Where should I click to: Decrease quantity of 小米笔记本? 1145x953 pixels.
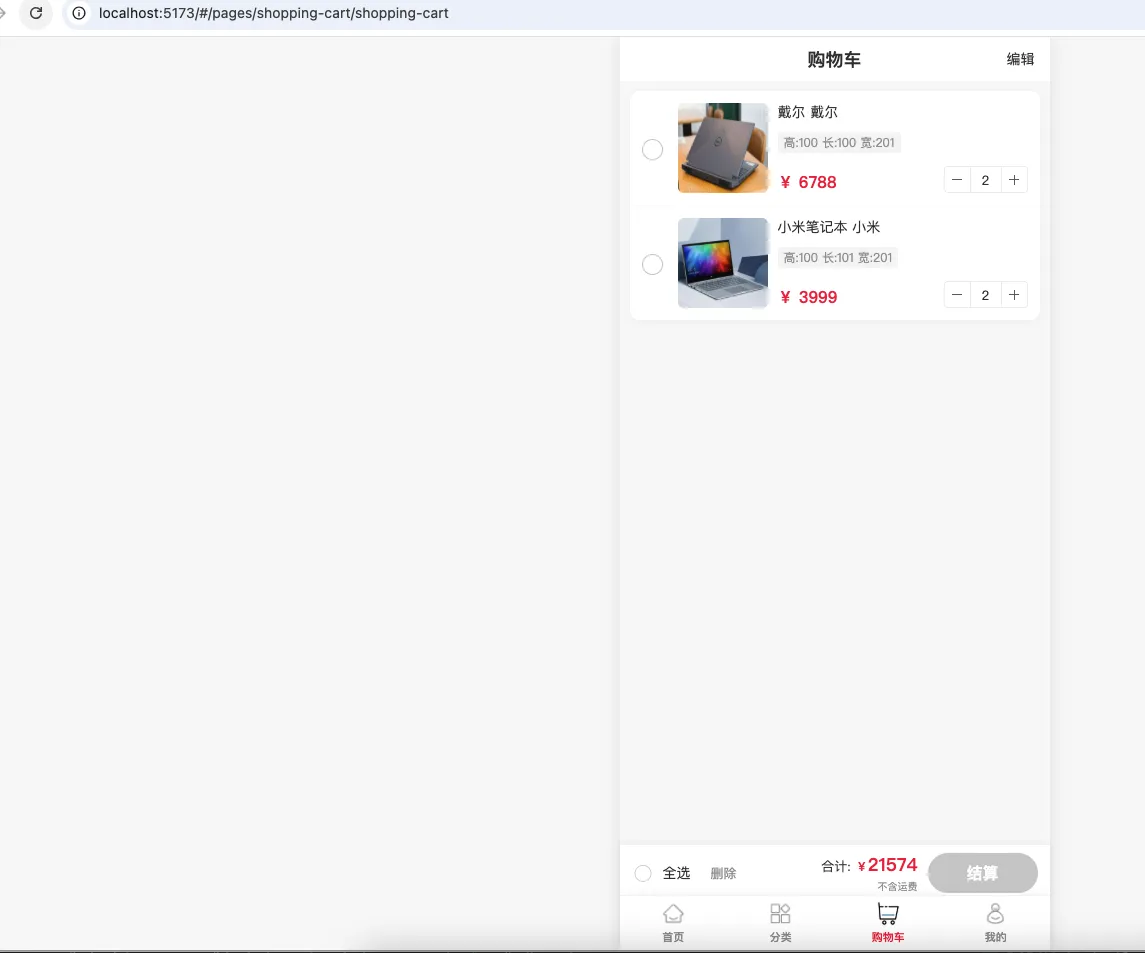point(957,295)
